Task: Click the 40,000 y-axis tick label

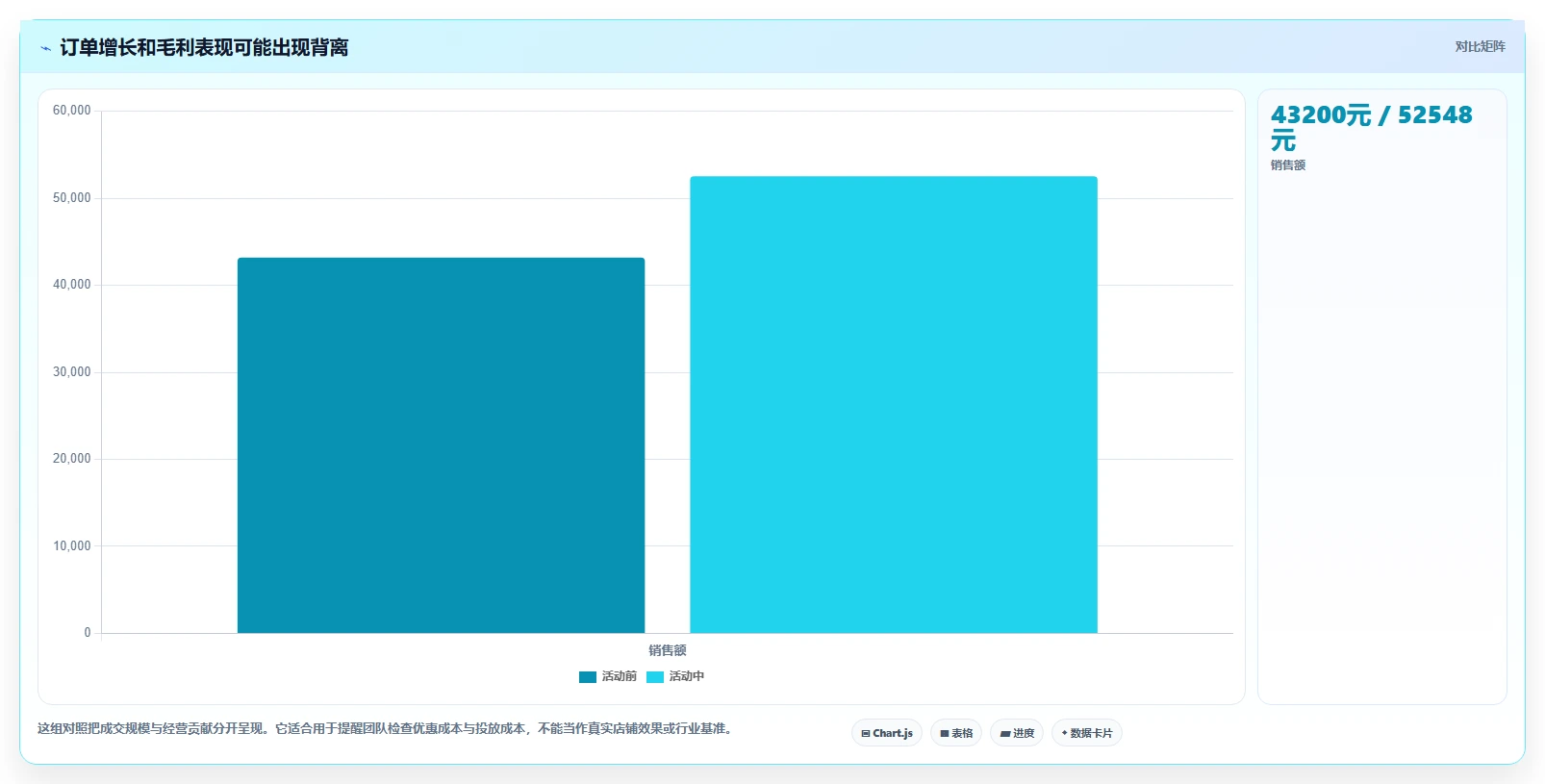Action: (72, 285)
